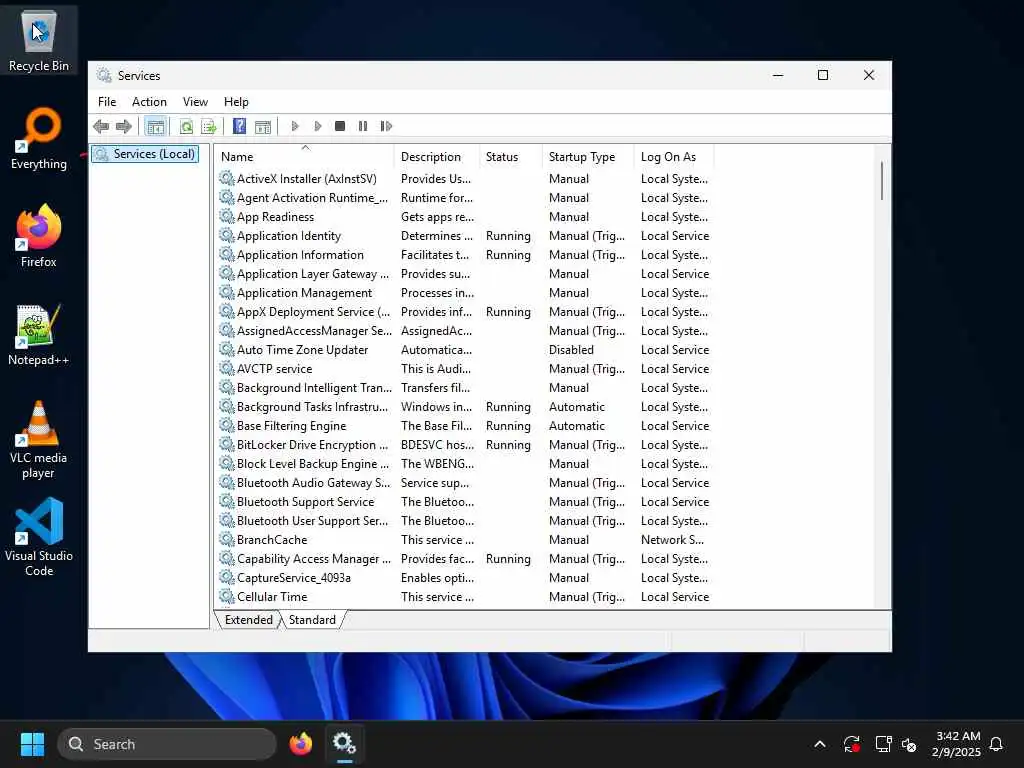Open the Visual Studio Code desktop shortcut
The width and height of the screenshot is (1024, 768).
39,537
